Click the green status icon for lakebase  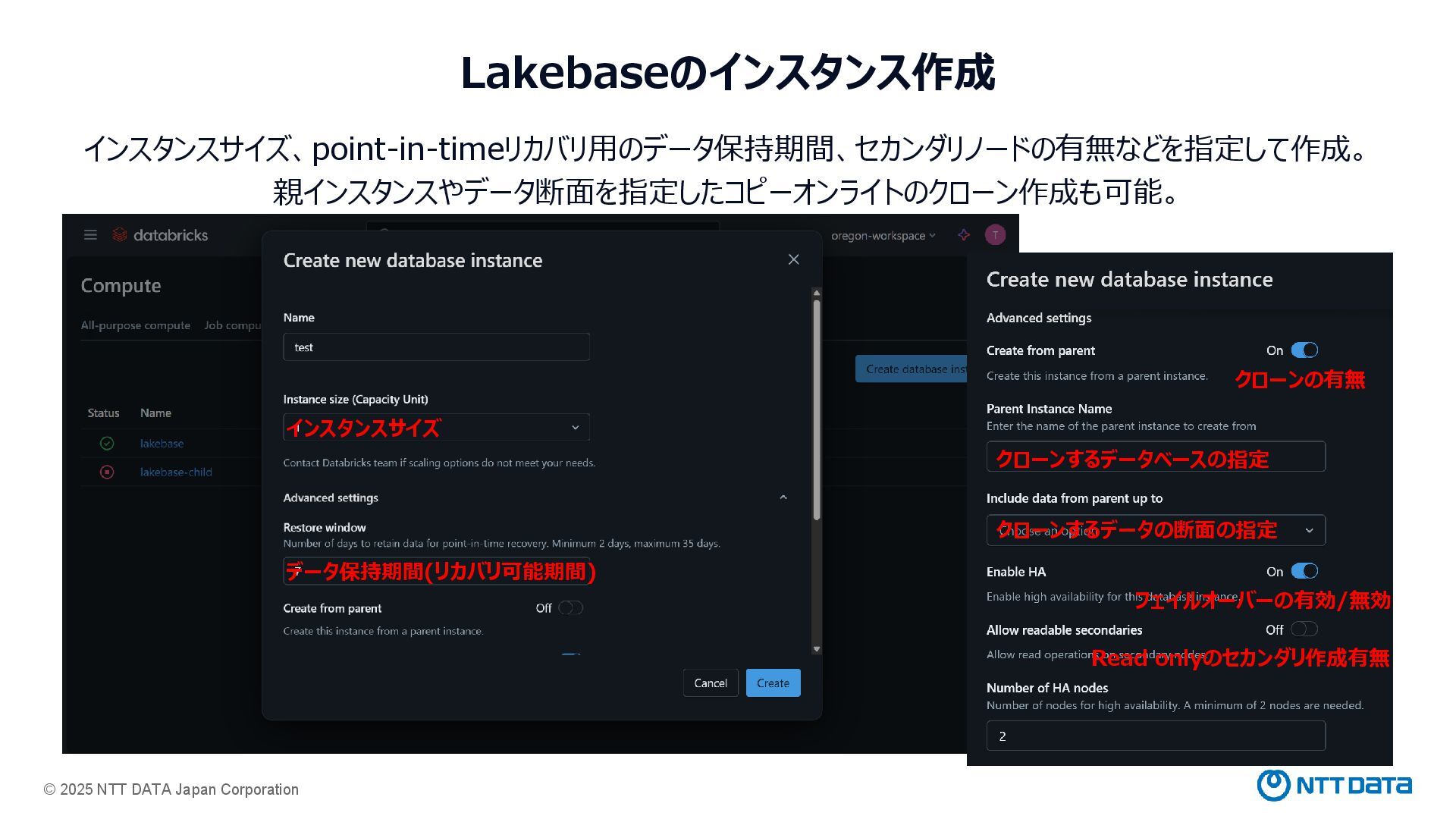[107, 444]
